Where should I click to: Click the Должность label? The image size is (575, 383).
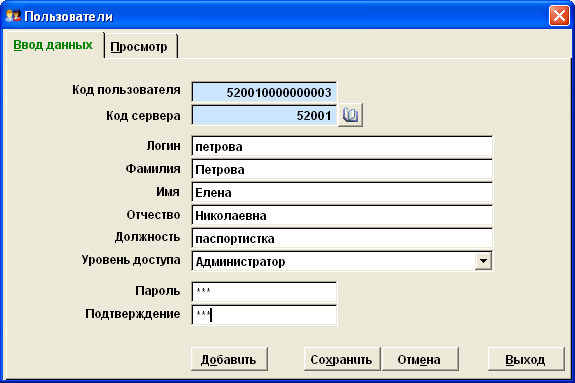147,237
